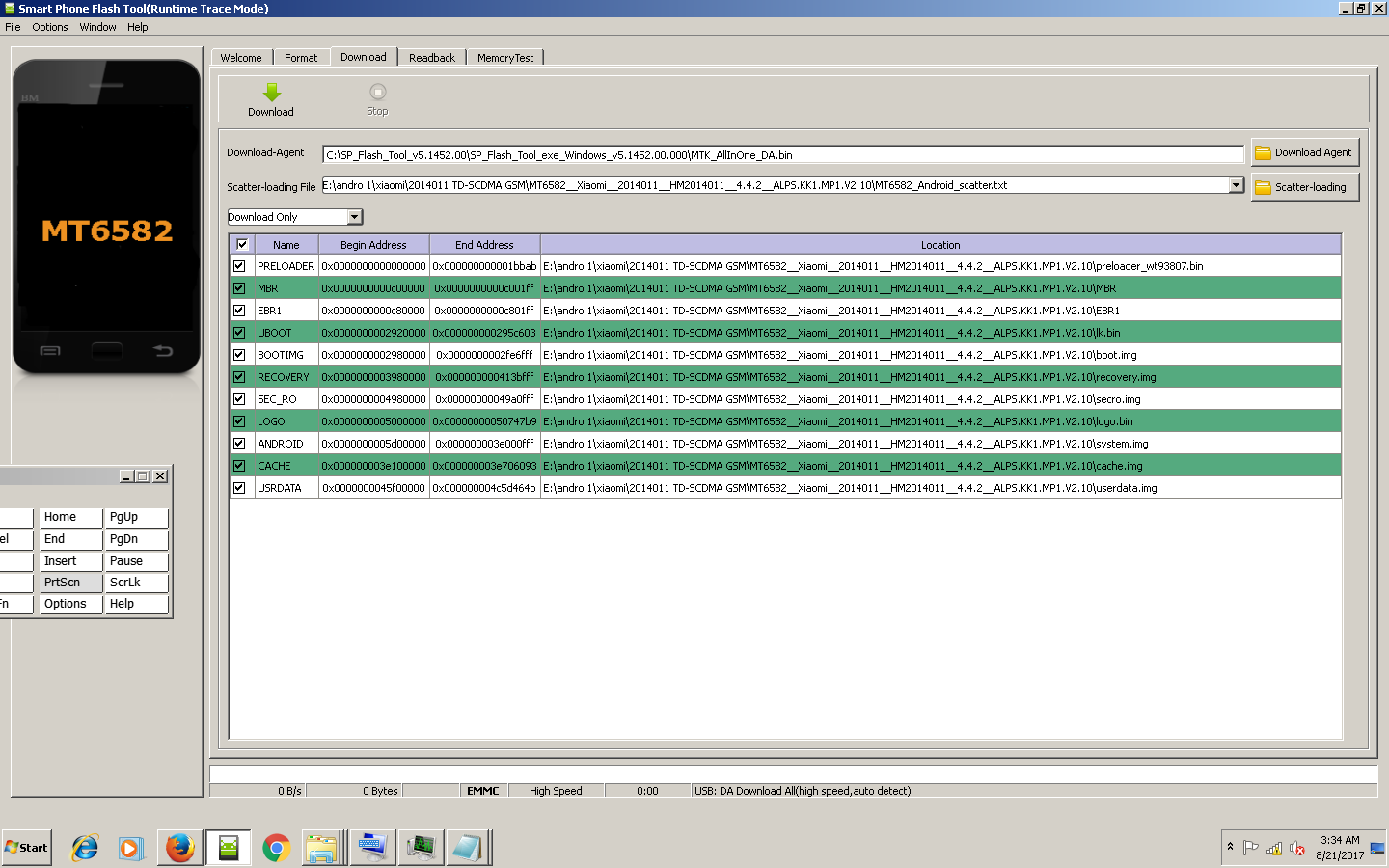Open the Help menu in menu bar
This screenshot has width=1389, height=868.
tap(138, 27)
